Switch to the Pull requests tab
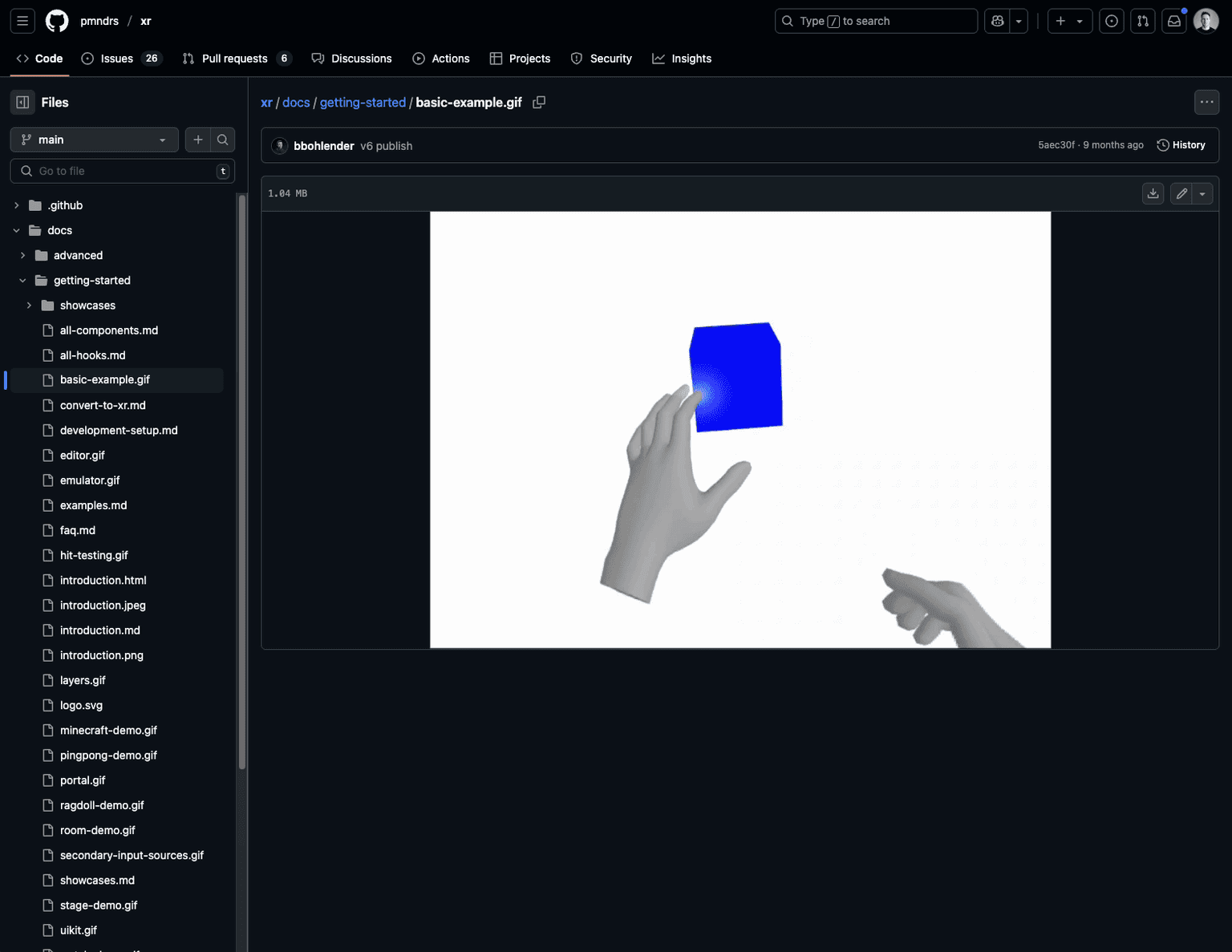Viewport: 1232px width, 952px height. (x=234, y=59)
